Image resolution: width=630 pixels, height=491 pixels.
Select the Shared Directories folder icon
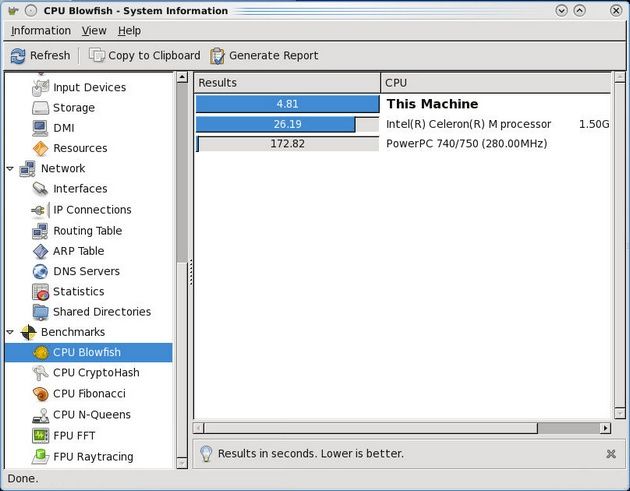pyautogui.click(x=40, y=312)
